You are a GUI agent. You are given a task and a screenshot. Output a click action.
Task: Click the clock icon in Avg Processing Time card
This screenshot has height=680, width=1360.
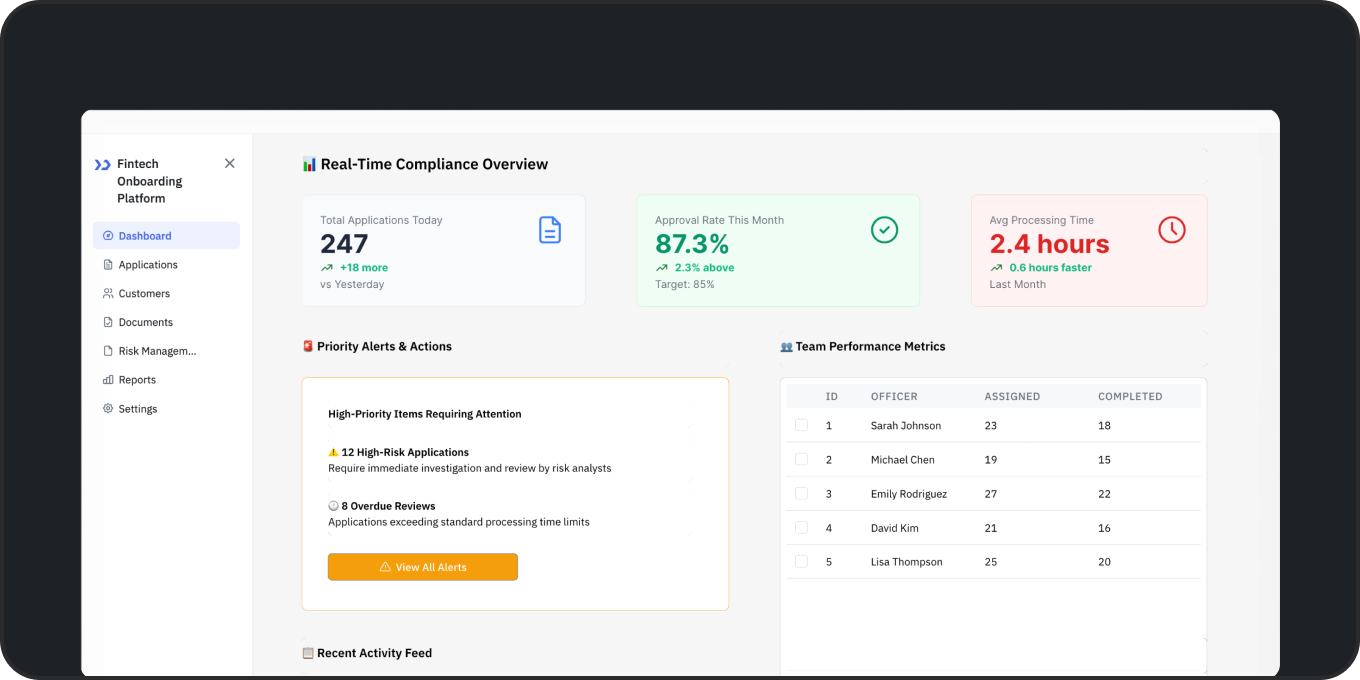(x=1171, y=230)
